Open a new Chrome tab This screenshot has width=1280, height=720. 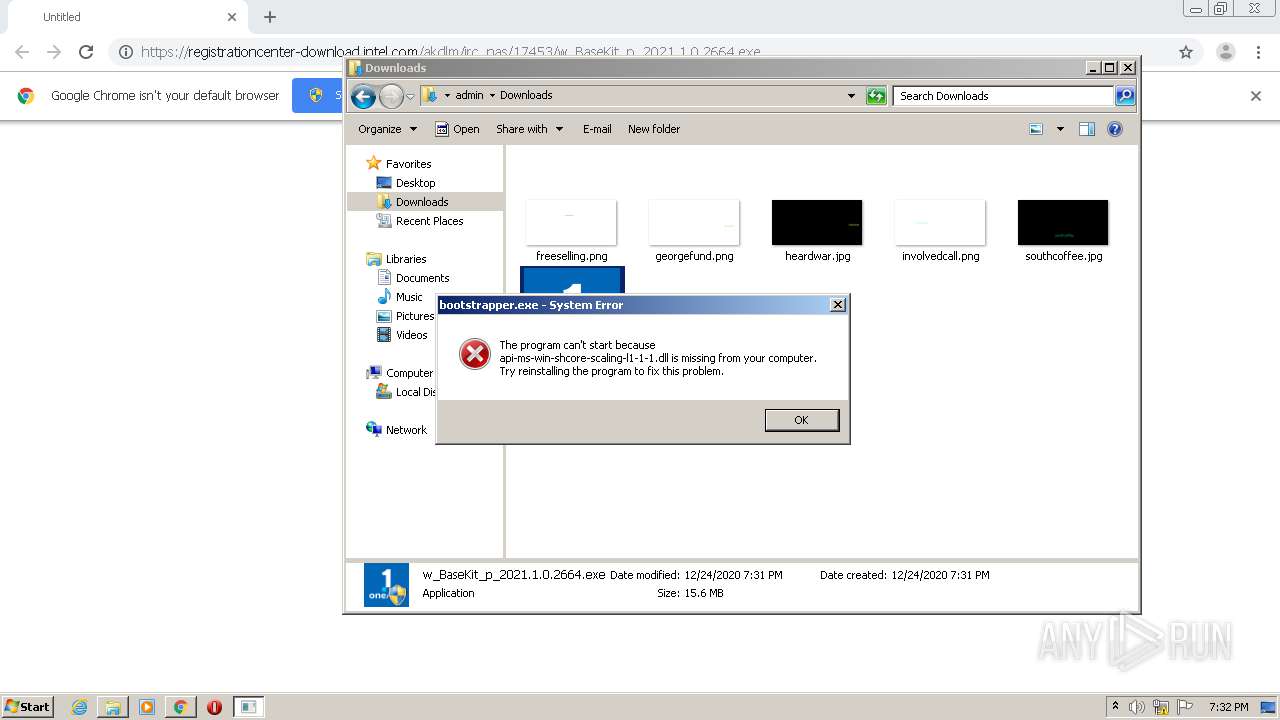(x=270, y=17)
